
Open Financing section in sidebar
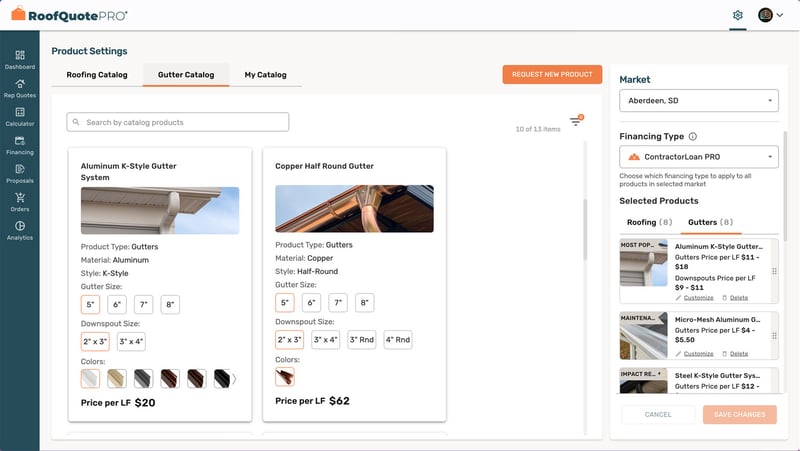click(19, 145)
